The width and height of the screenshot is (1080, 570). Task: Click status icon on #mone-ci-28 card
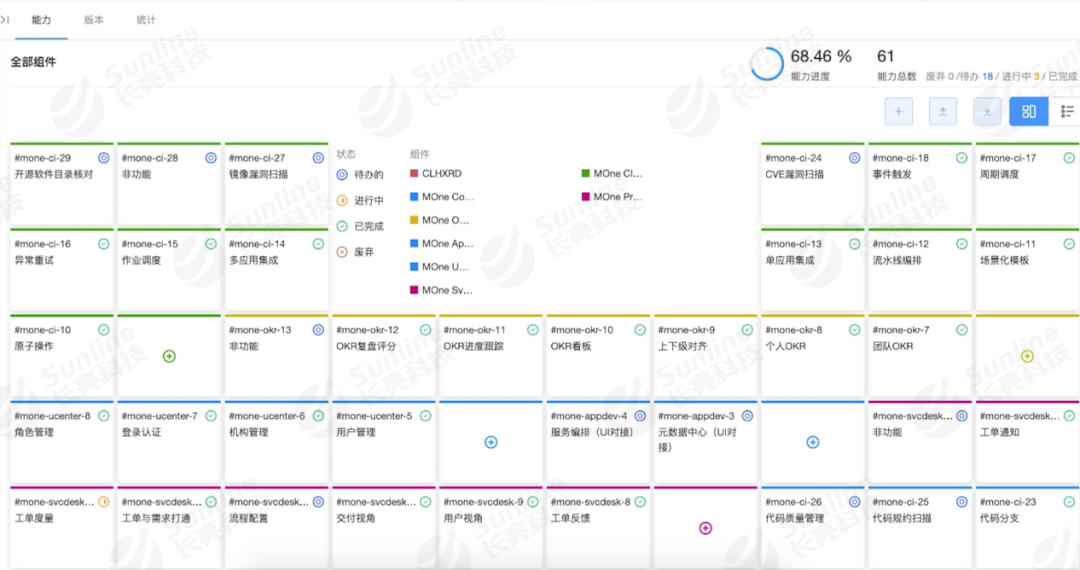tap(211, 158)
